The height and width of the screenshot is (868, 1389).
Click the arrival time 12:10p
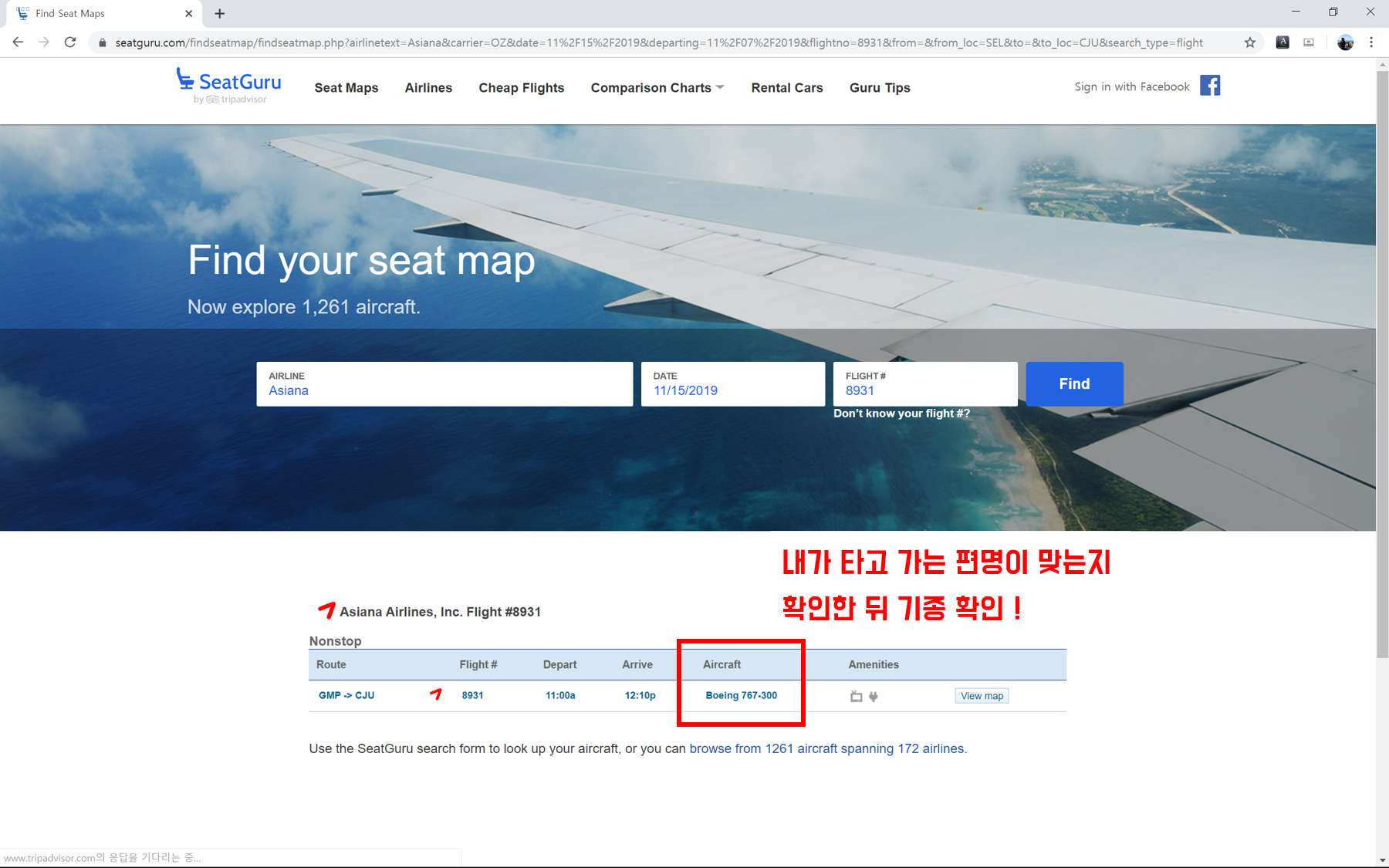pos(640,695)
